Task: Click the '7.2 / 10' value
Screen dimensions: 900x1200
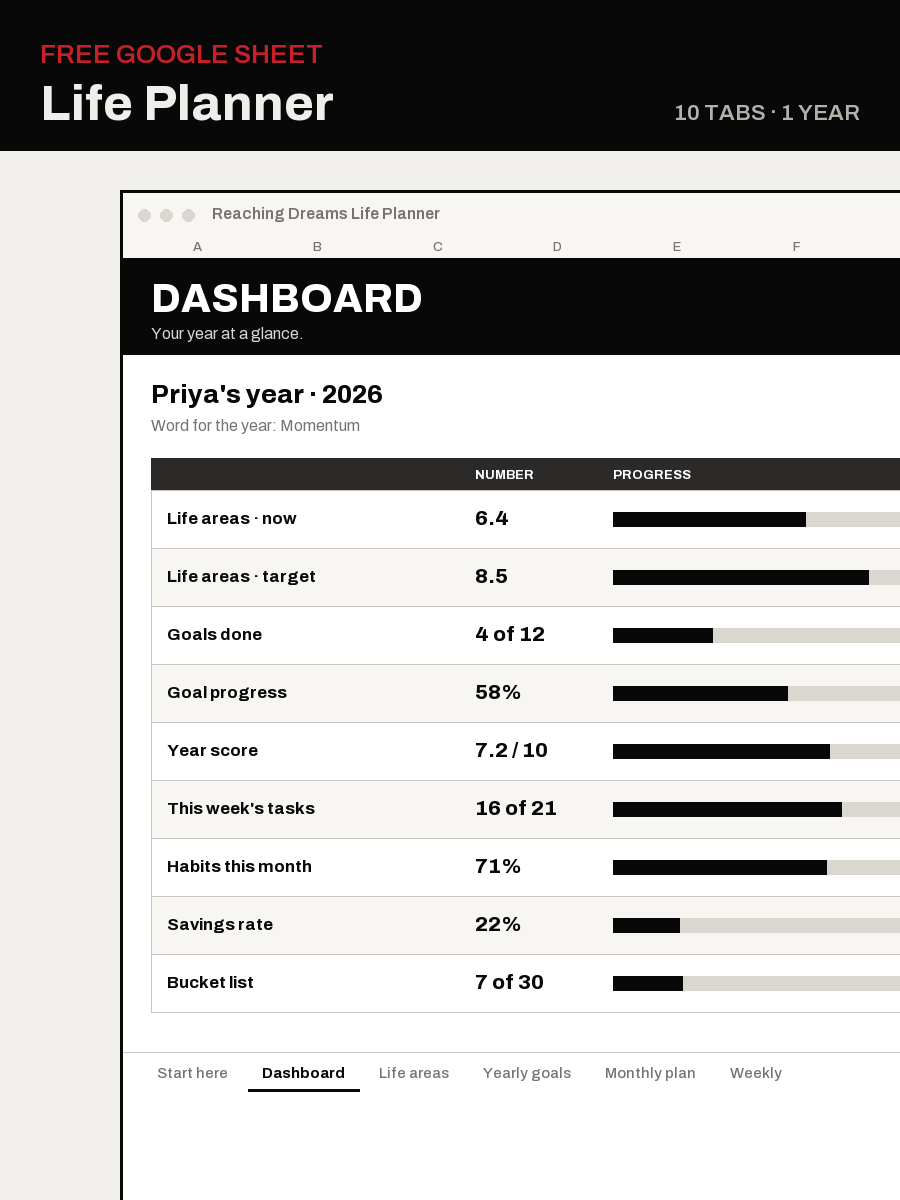Action: click(x=511, y=751)
